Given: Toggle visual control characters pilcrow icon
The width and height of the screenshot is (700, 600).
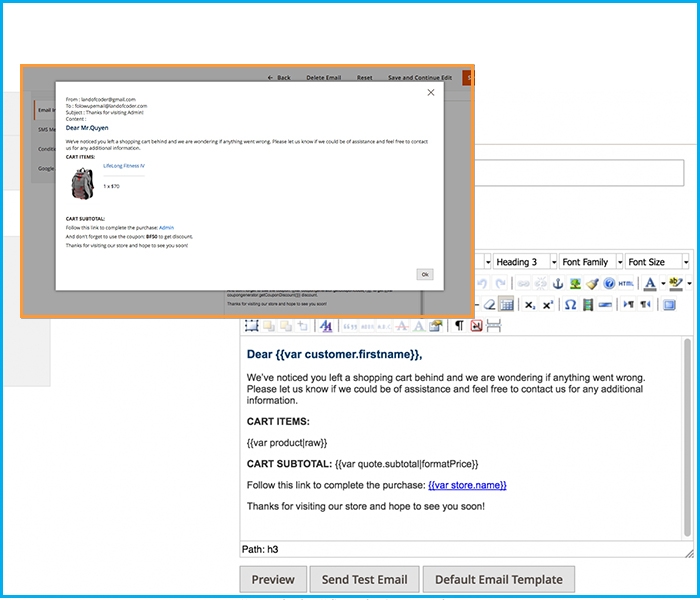Looking at the screenshot, I should point(459,325).
